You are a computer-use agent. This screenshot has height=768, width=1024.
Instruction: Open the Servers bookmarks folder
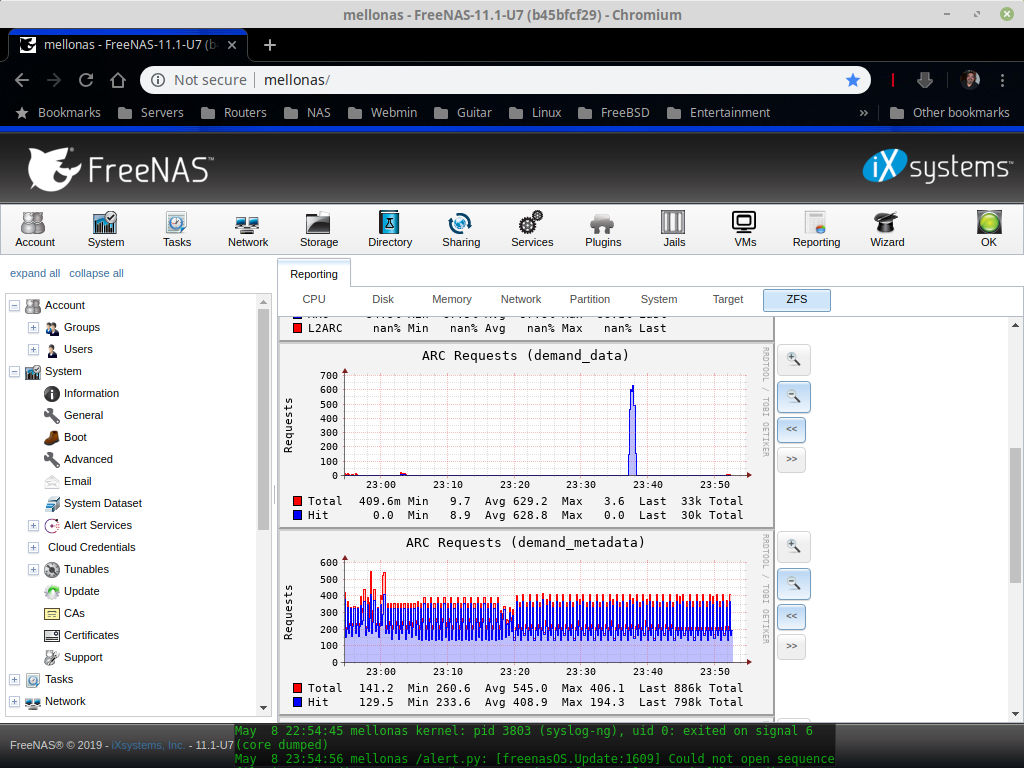point(151,113)
